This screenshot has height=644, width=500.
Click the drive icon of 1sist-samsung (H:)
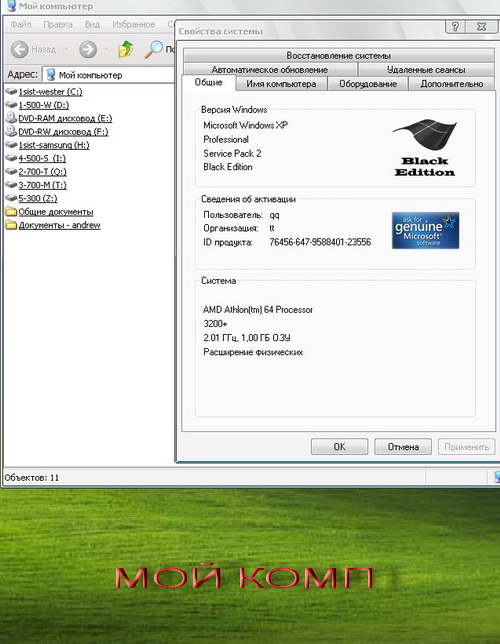tap(12, 145)
